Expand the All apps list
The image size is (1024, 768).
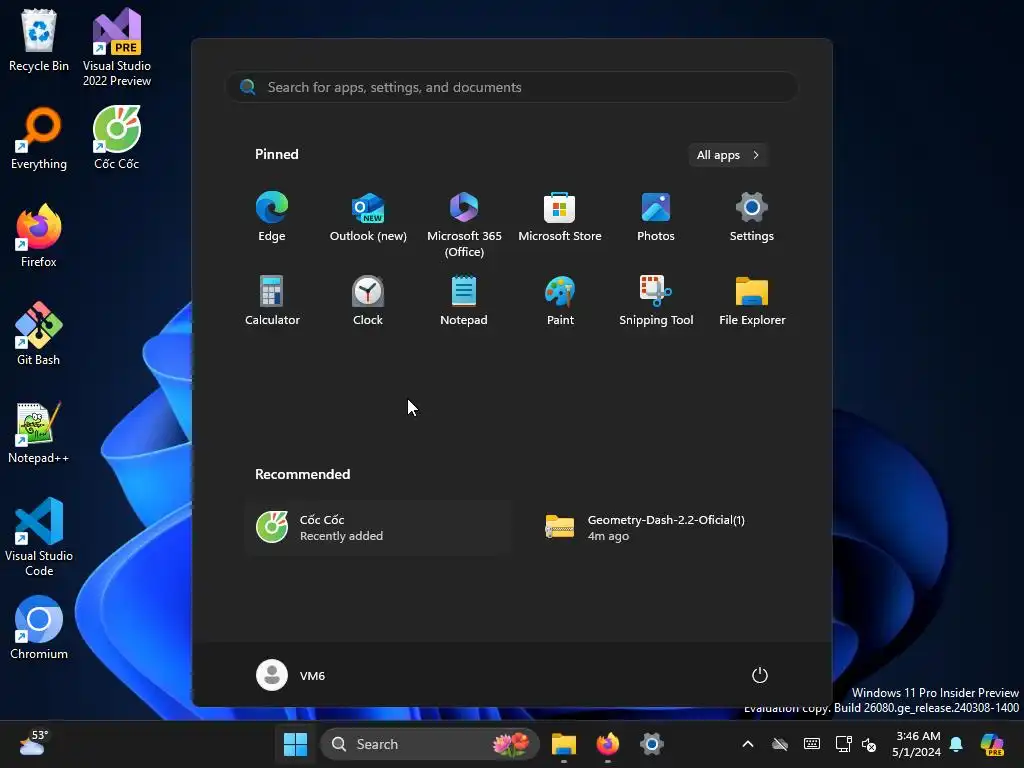pos(728,155)
